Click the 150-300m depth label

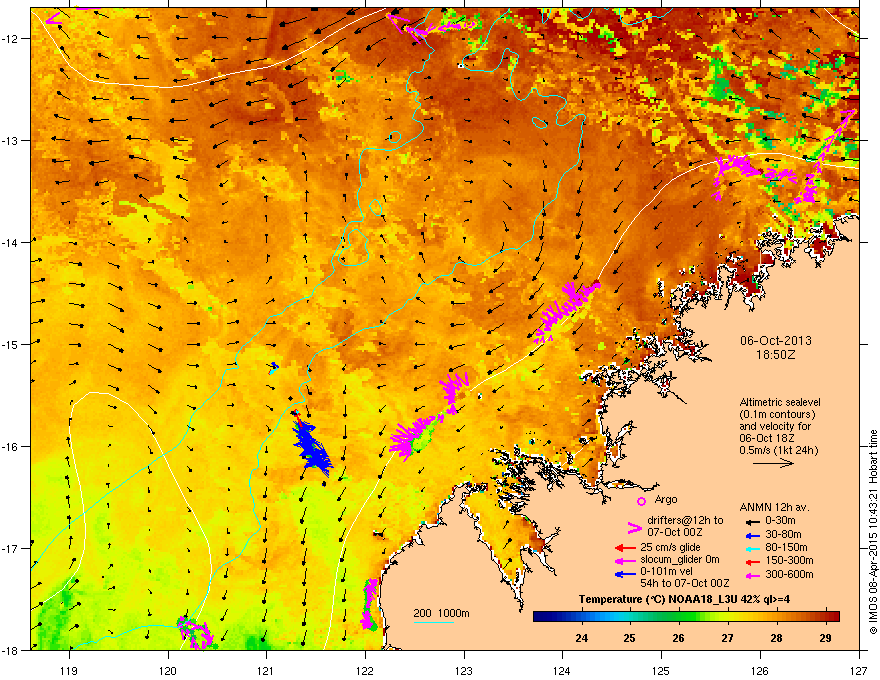coord(789,560)
